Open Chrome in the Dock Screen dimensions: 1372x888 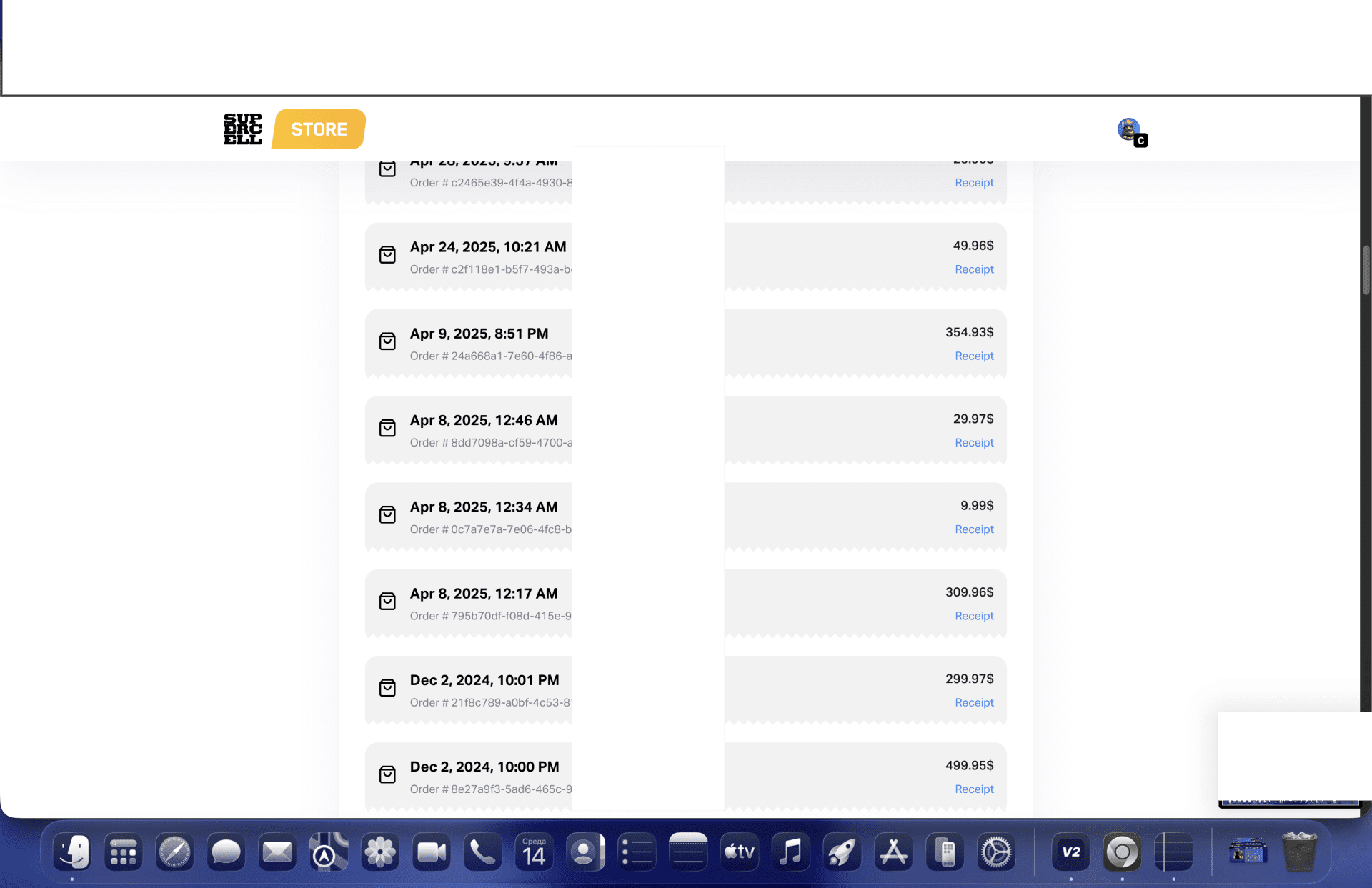(1122, 852)
